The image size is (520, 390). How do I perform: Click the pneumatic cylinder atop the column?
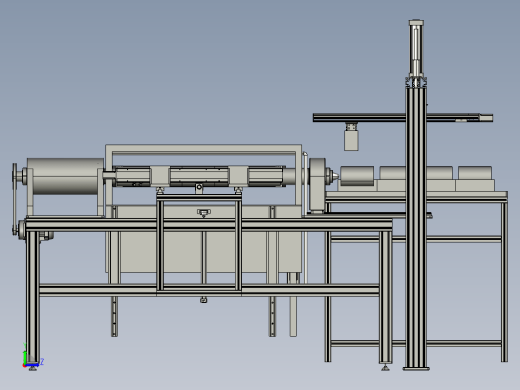coord(416,48)
